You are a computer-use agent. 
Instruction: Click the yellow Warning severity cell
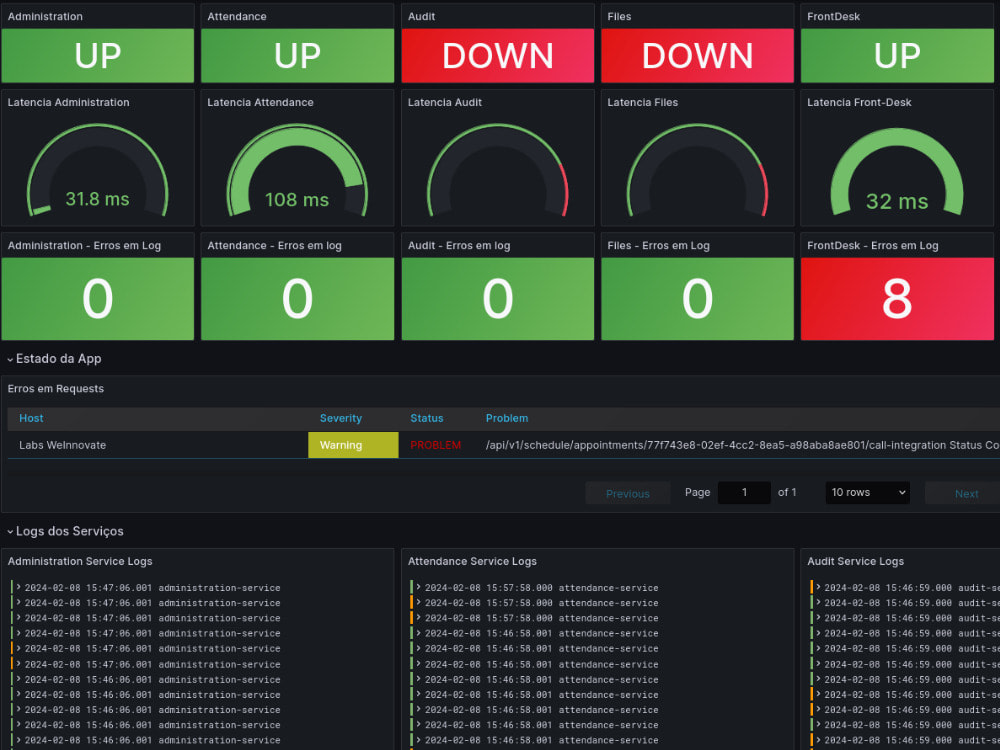pos(353,445)
